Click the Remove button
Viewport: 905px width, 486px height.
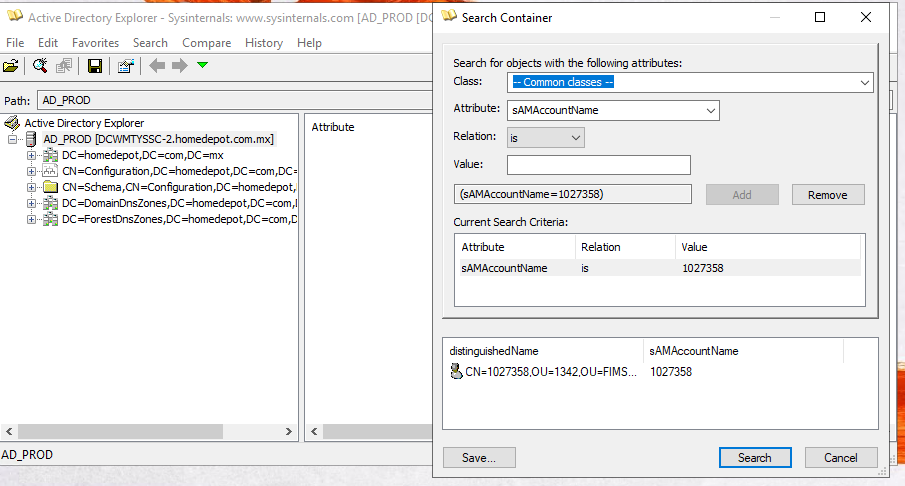(828, 195)
